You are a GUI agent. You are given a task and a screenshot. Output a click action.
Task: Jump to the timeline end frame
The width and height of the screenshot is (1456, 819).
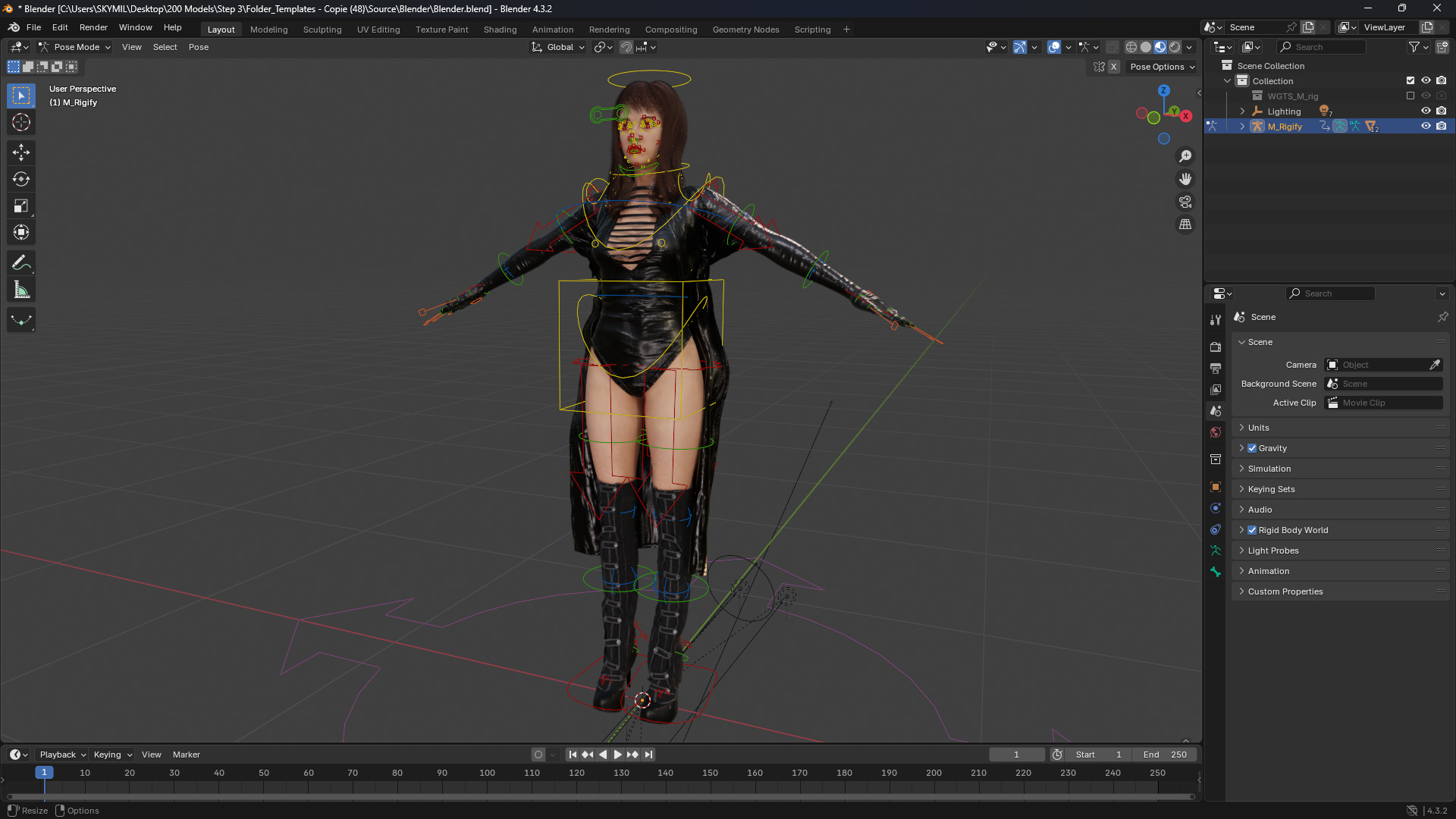pos(648,755)
